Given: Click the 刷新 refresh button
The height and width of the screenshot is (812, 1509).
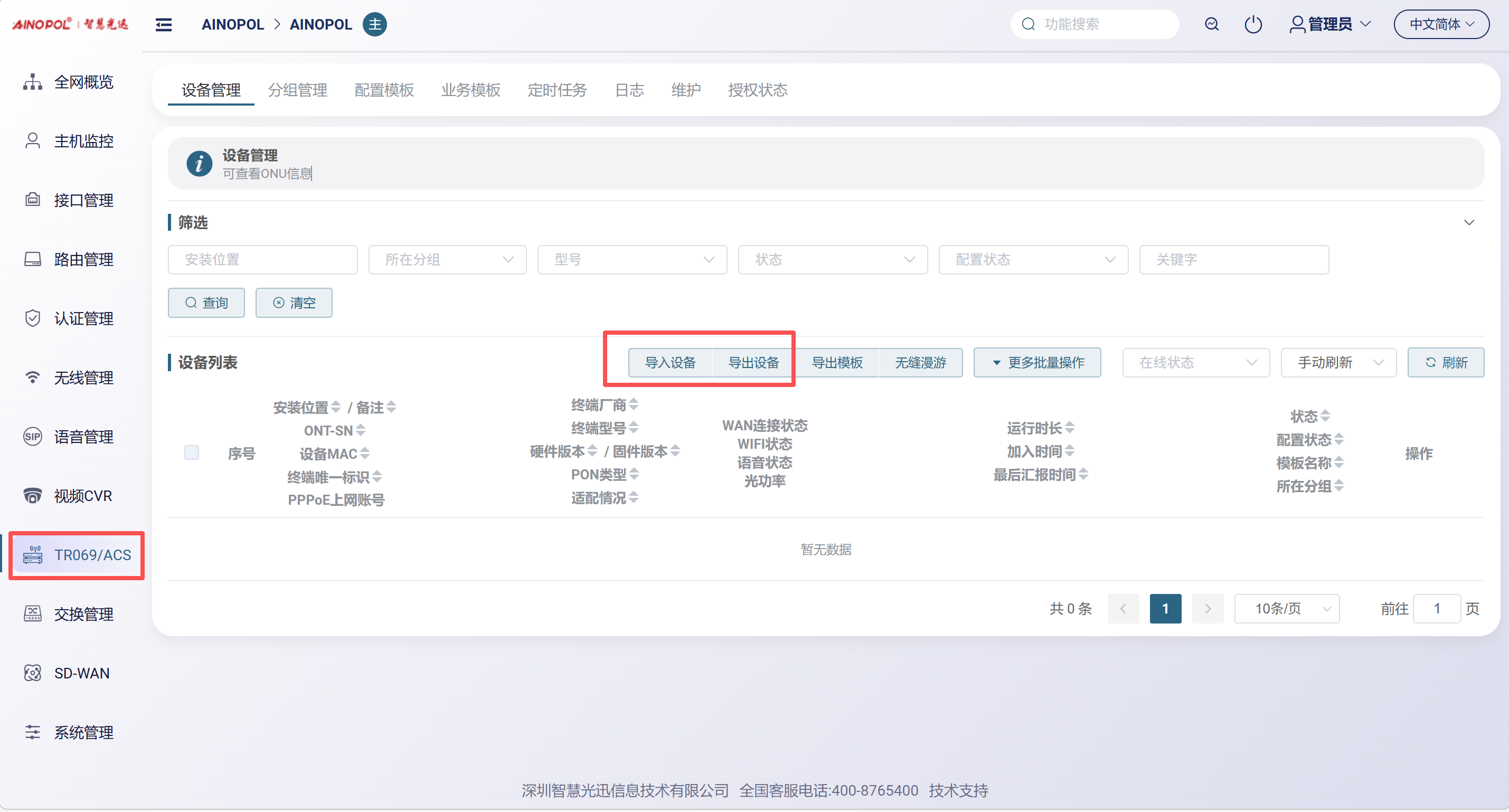Looking at the screenshot, I should 1445,363.
